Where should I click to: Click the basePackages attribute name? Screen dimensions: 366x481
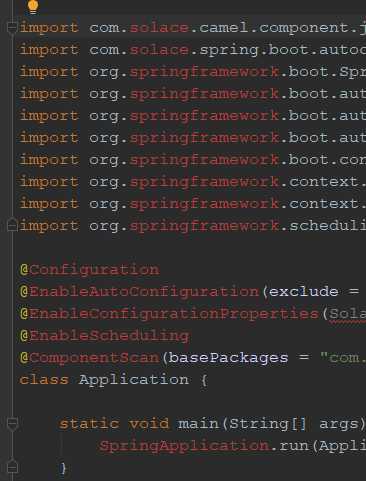(x=228, y=358)
